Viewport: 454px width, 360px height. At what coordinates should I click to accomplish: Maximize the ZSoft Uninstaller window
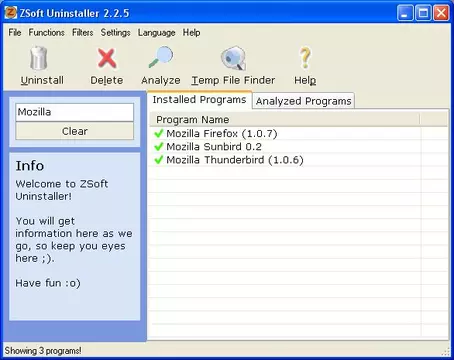coord(423,13)
